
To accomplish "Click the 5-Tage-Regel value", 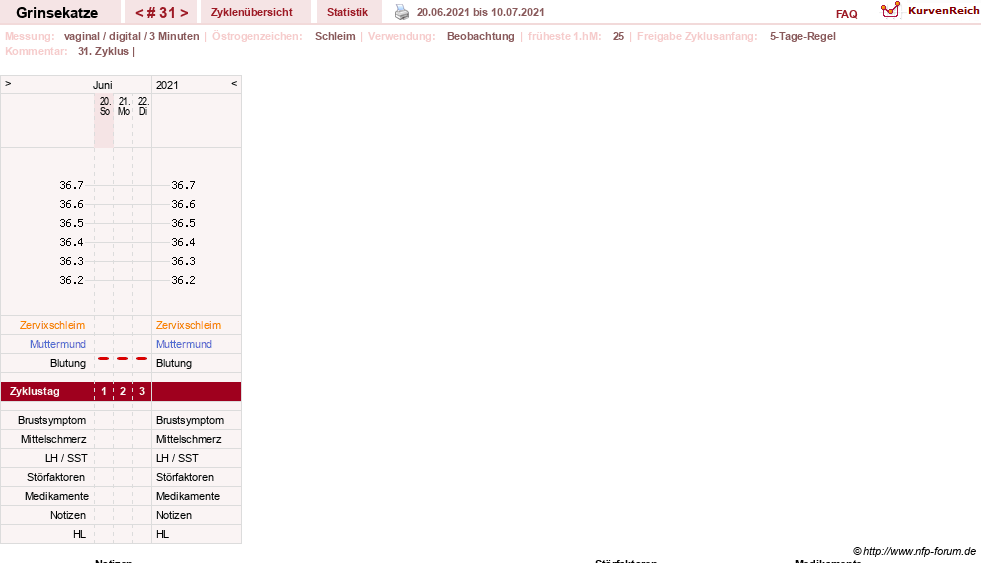I will [x=803, y=36].
